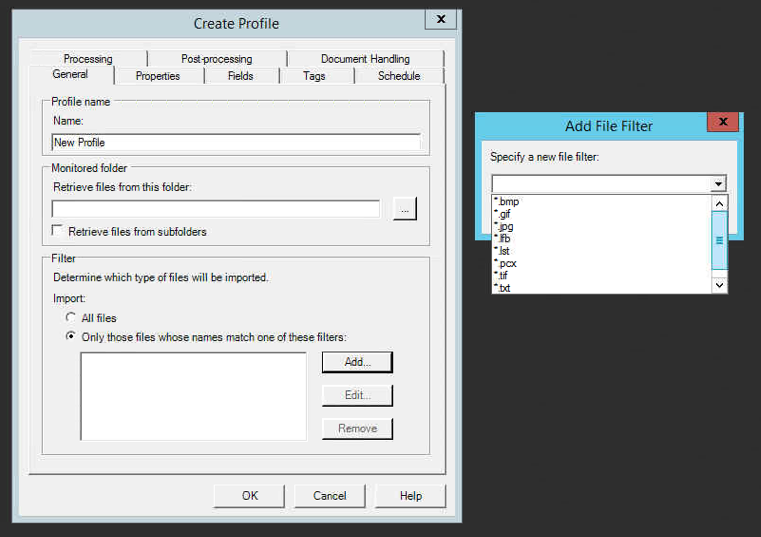Choose *.lst from the filter list
Screen dimensions: 761x537
pyautogui.click(x=601, y=251)
